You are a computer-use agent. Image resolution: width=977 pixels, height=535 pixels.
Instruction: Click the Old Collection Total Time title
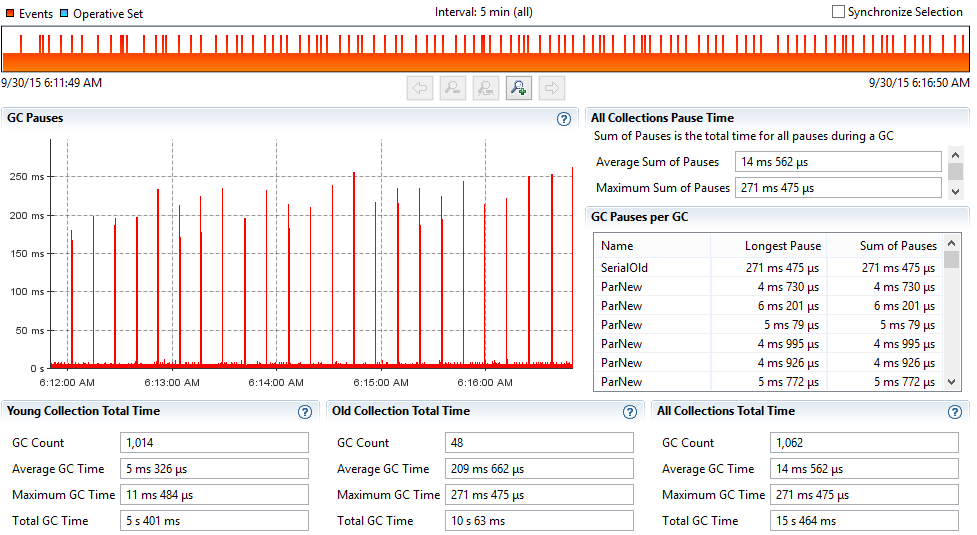click(x=401, y=411)
